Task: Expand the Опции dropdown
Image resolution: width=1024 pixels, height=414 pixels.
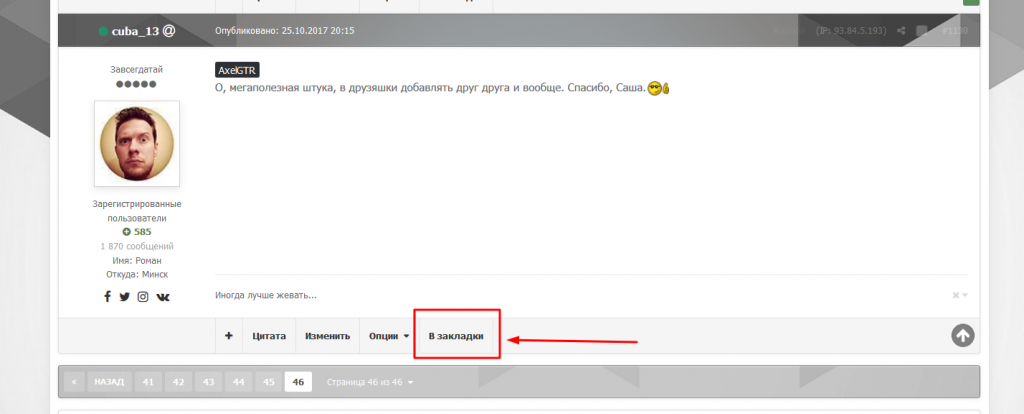Action: coord(389,336)
